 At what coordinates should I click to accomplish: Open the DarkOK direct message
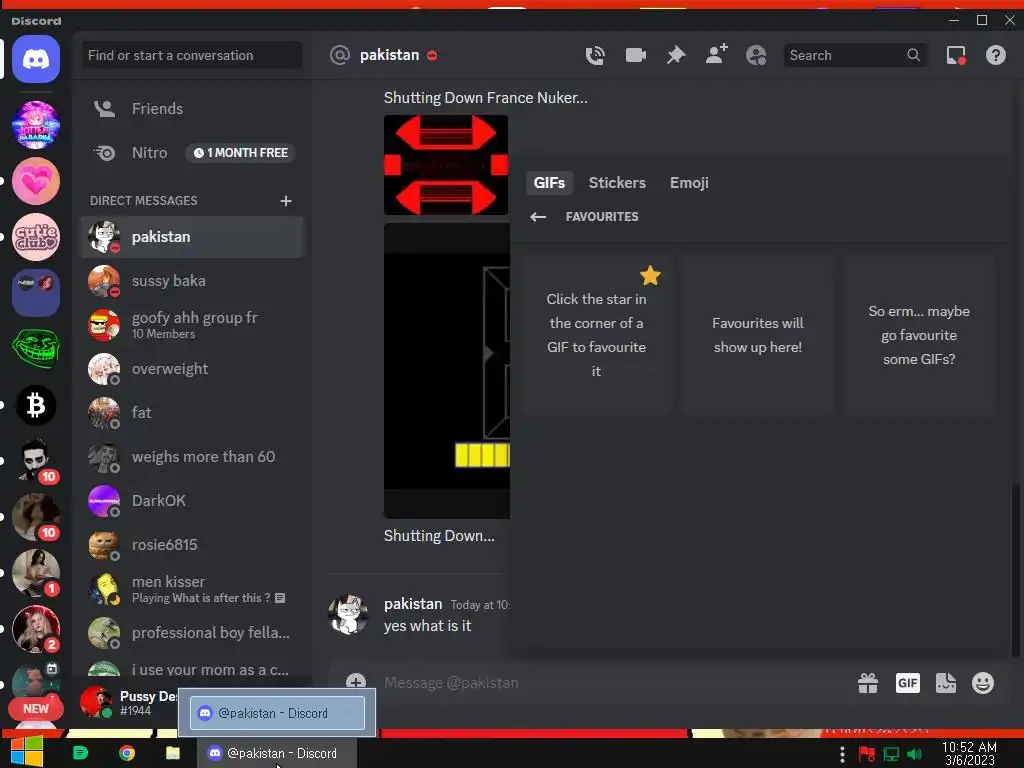(x=191, y=501)
